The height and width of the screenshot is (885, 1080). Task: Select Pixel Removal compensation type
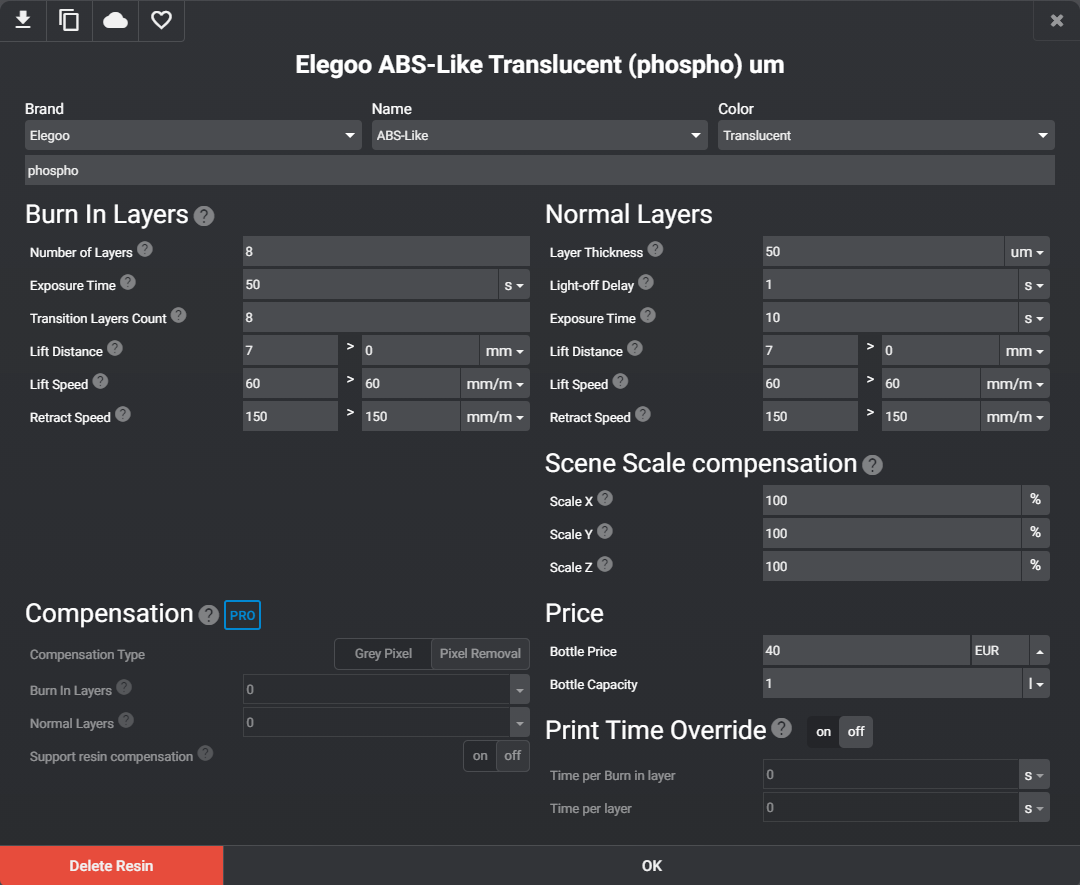[480, 654]
